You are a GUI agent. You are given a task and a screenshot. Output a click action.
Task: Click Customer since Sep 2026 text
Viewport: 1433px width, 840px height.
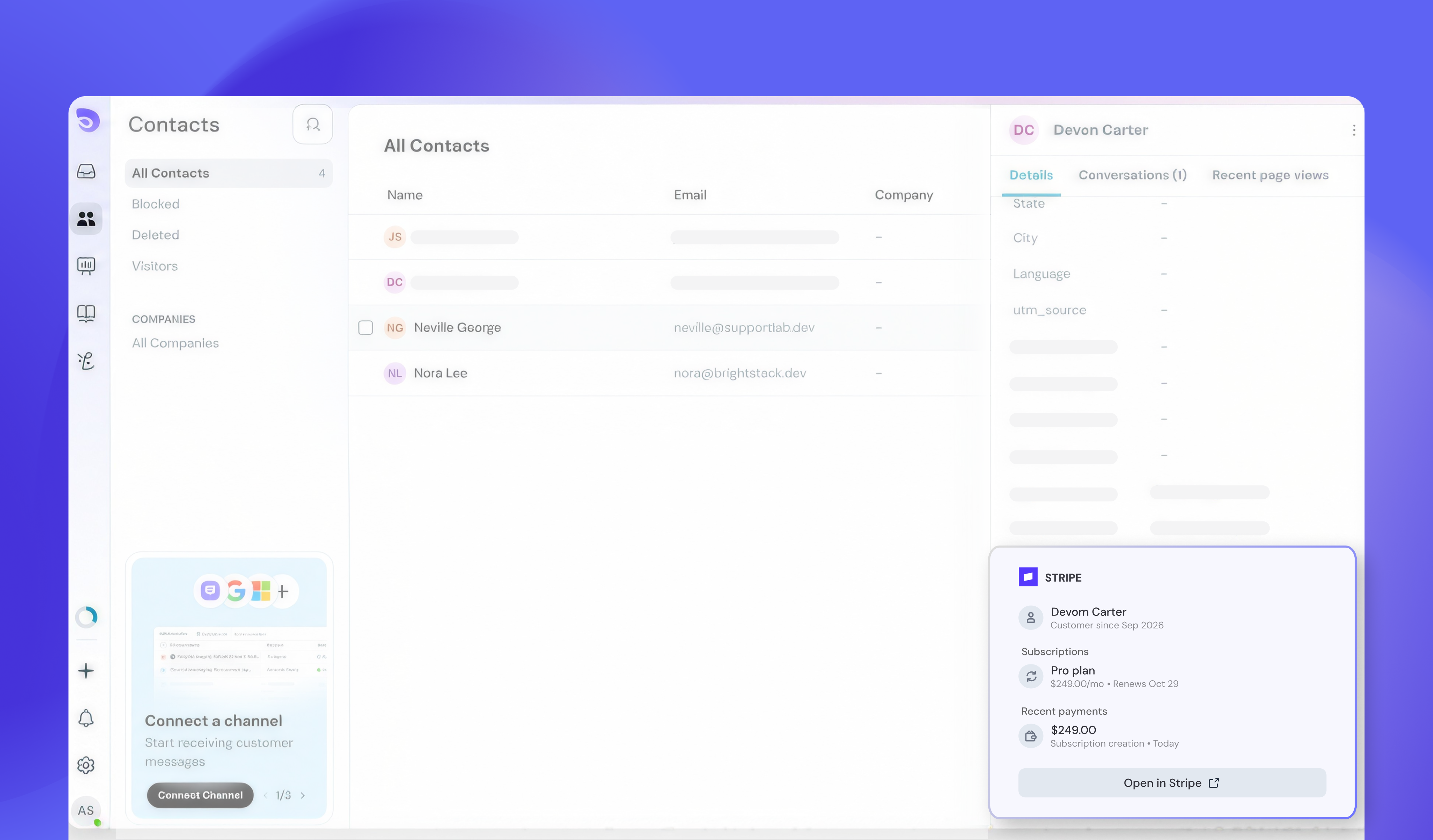(x=1107, y=625)
